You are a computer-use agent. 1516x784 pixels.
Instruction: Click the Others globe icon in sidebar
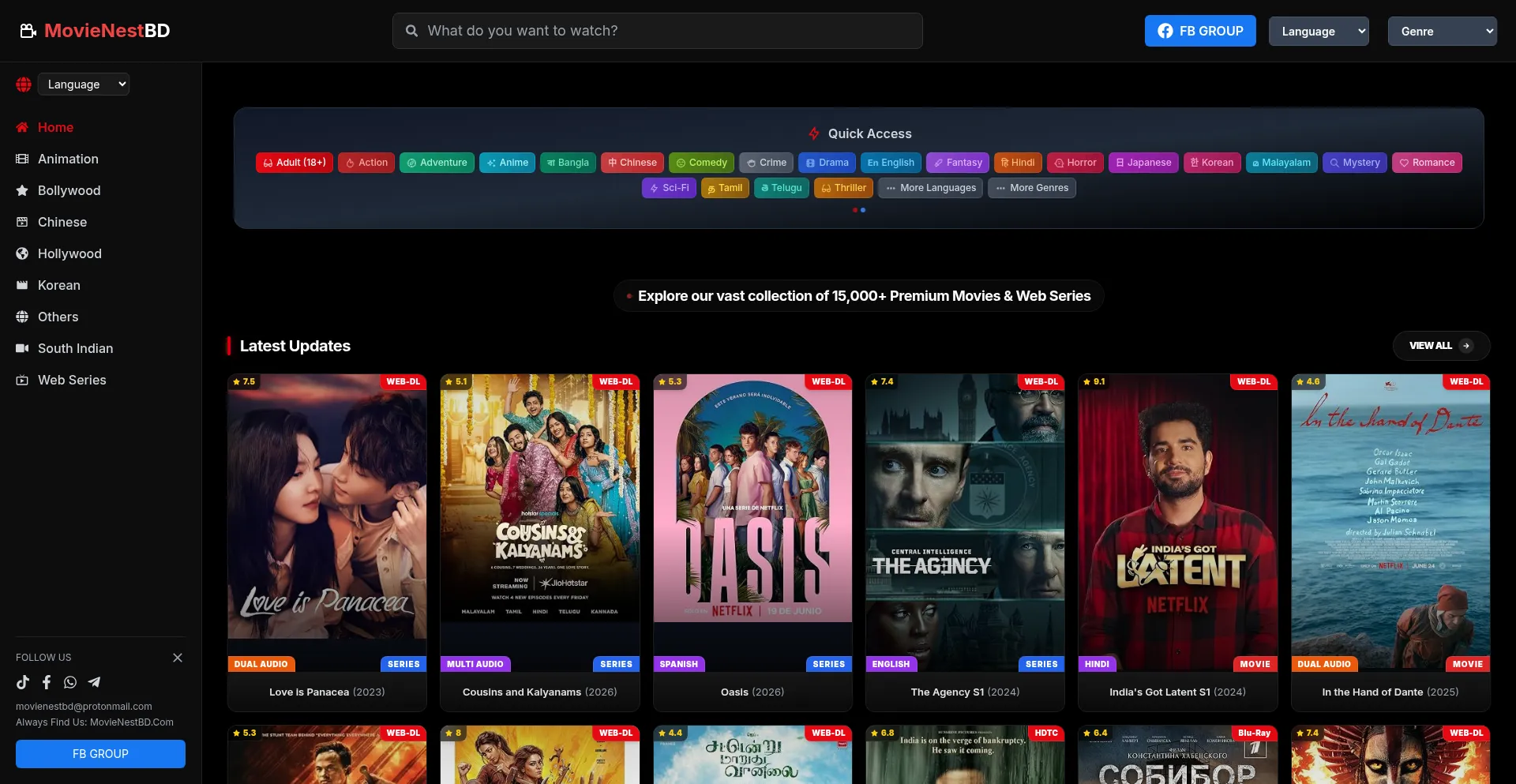22,317
